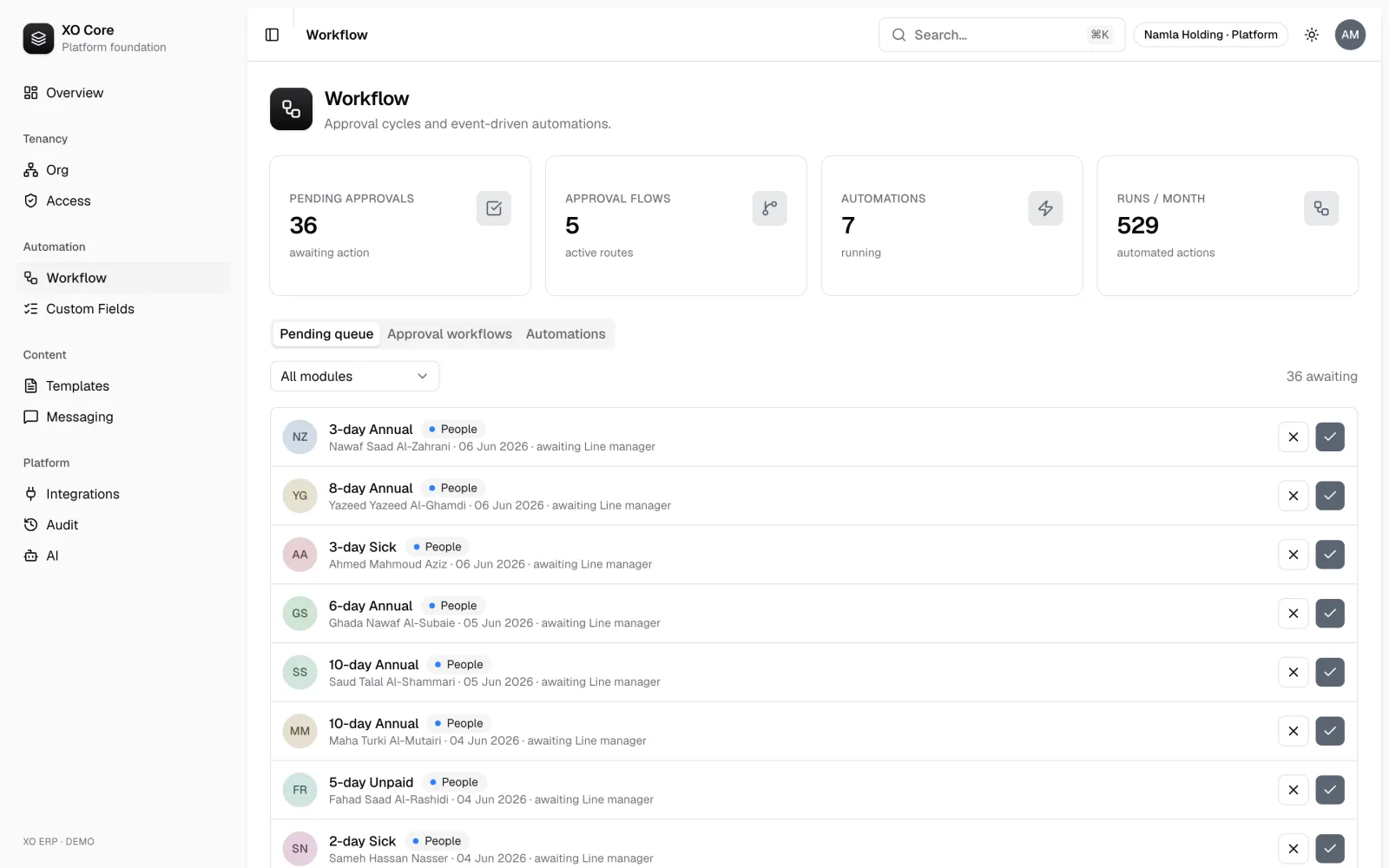
Task: Click the Pending Approvals checkbox icon
Action: pos(494,208)
